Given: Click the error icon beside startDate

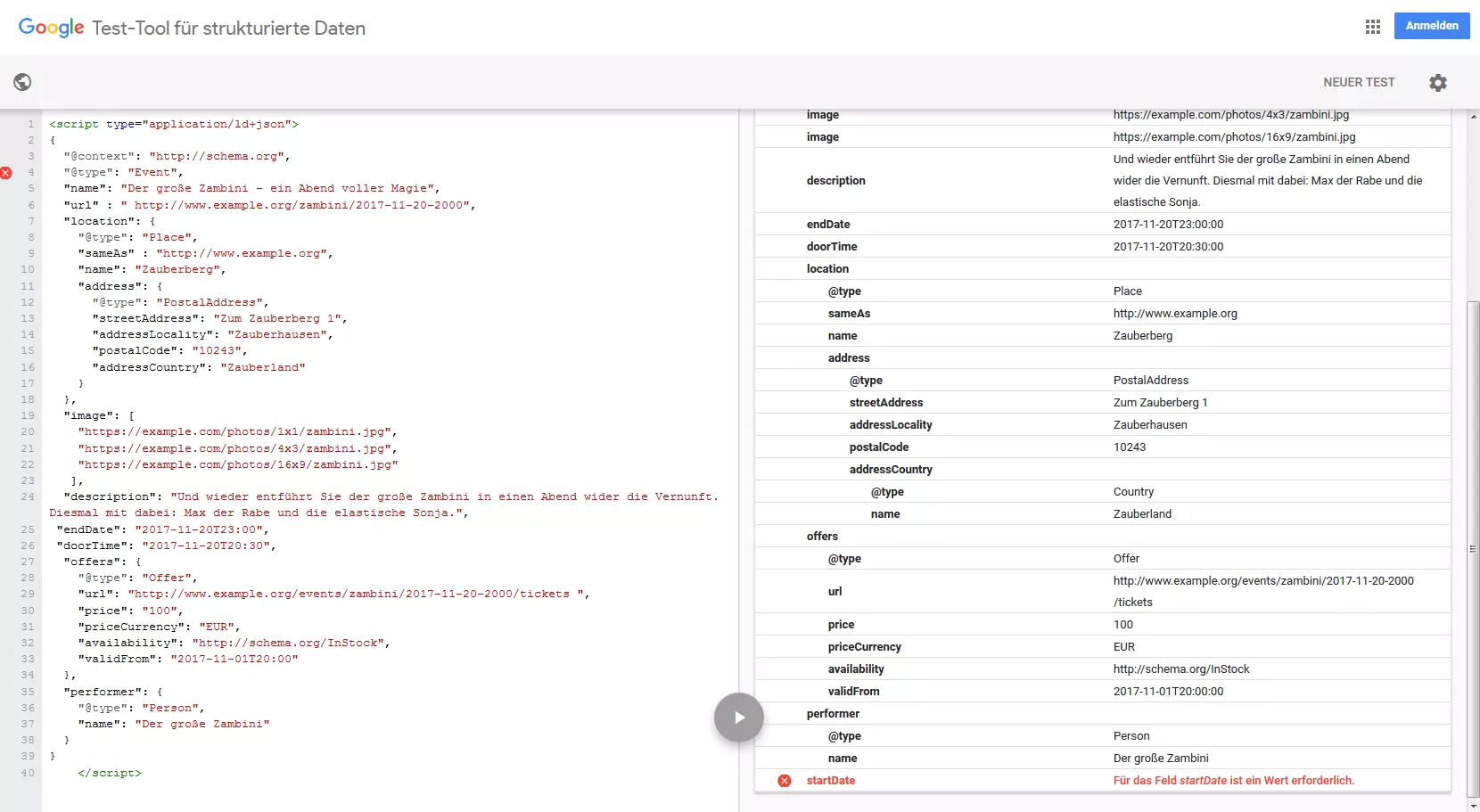Looking at the screenshot, I should tap(785, 781).
